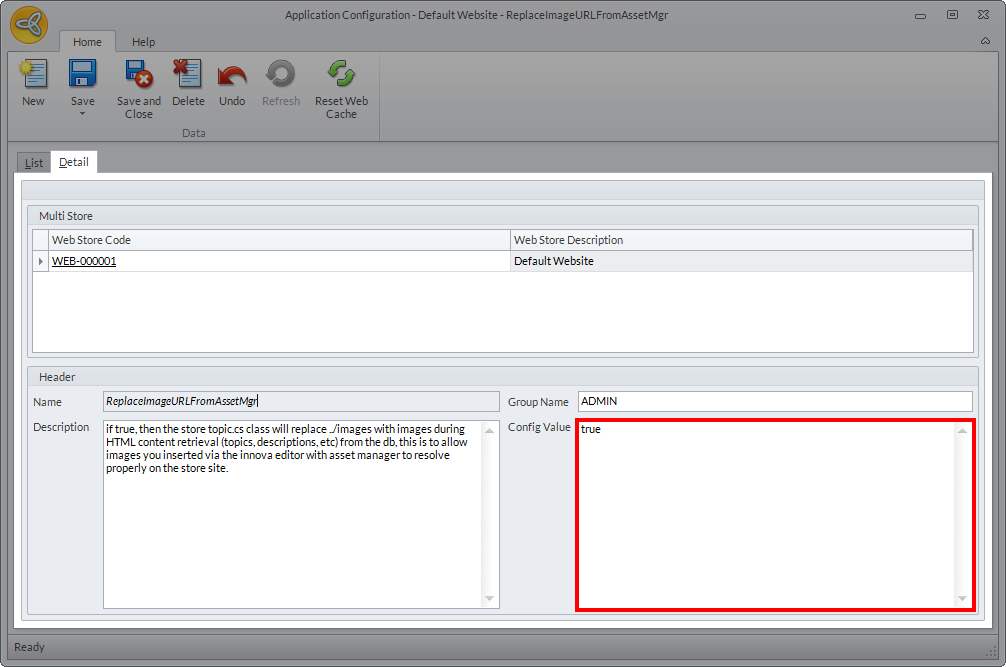This screenshot has height=667, width=1006.
Task: Click the New record icon
Action: (33, 76)
